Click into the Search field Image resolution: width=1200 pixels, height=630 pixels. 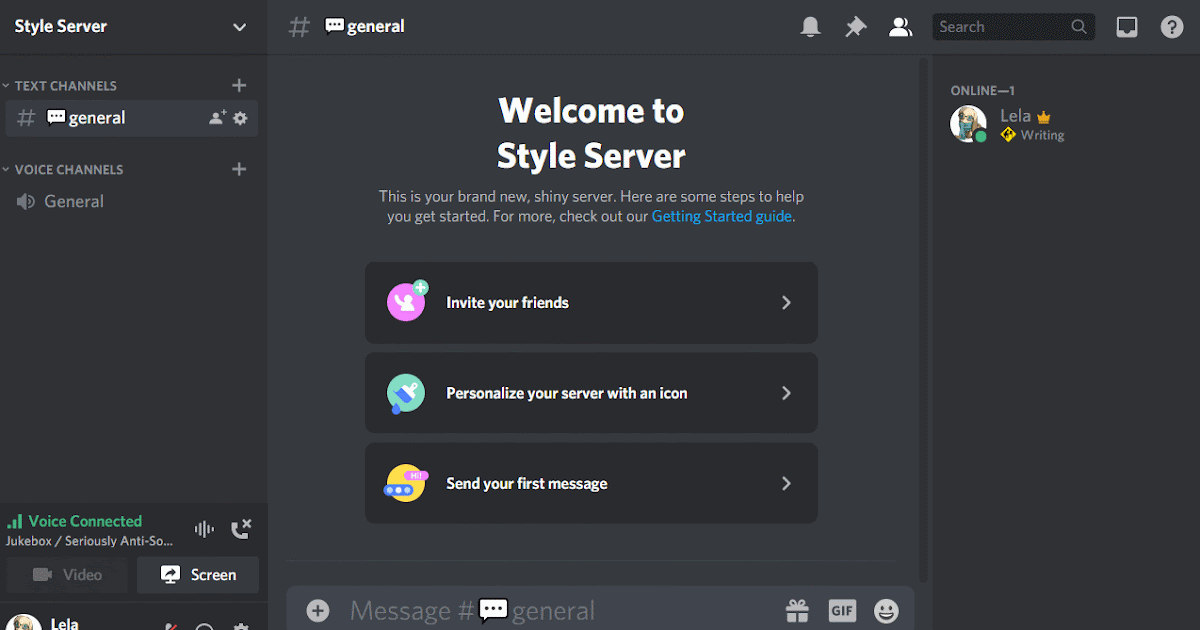tap(1014, 27)
